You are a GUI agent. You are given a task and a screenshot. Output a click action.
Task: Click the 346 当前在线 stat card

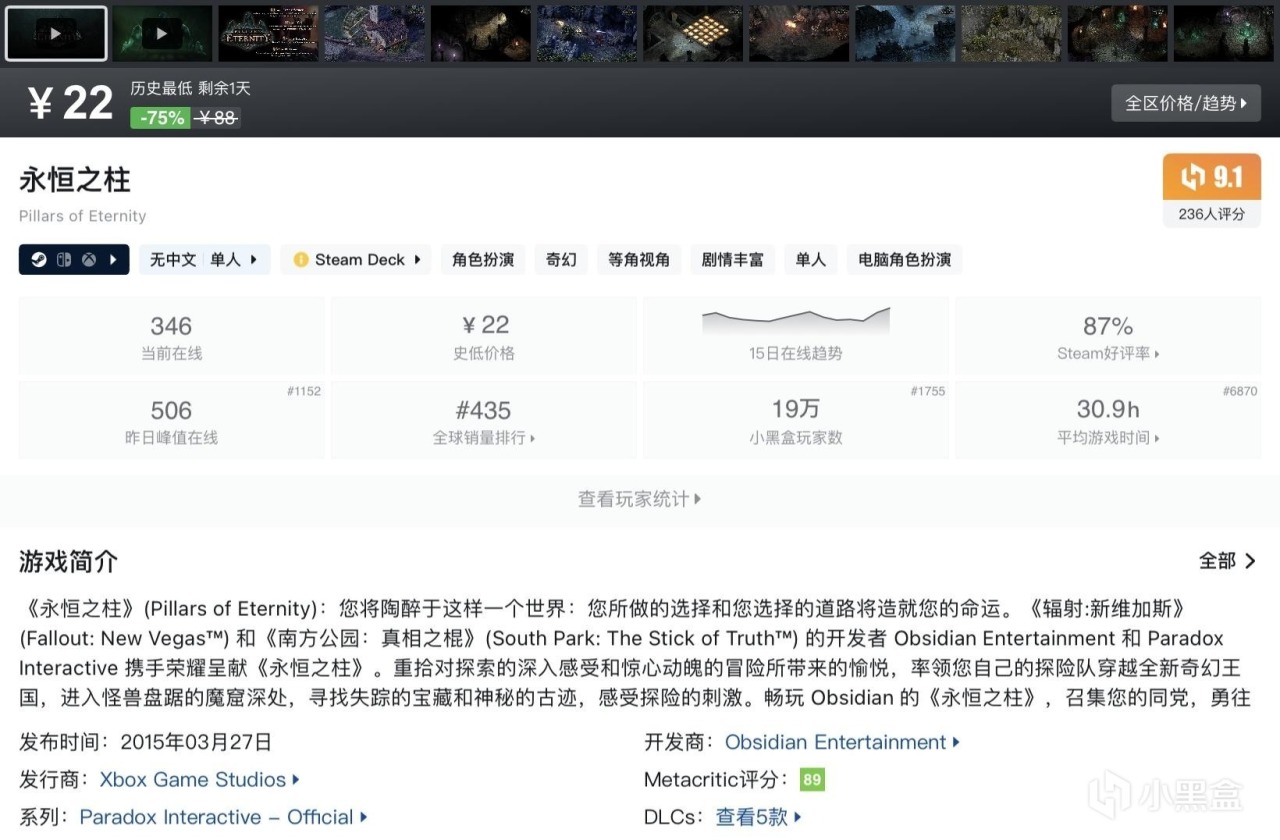coord(171,336)
